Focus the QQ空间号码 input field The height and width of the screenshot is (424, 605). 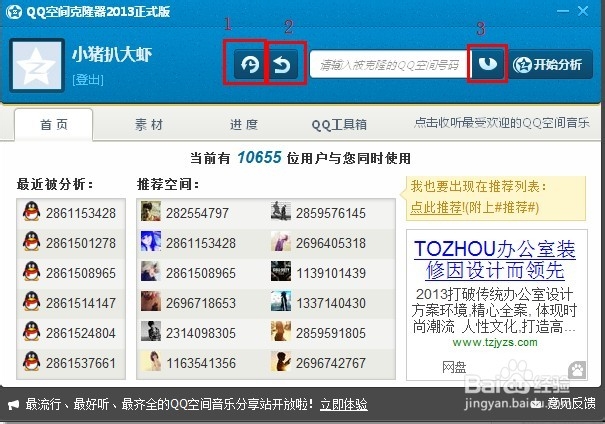(x=390, y=64)
